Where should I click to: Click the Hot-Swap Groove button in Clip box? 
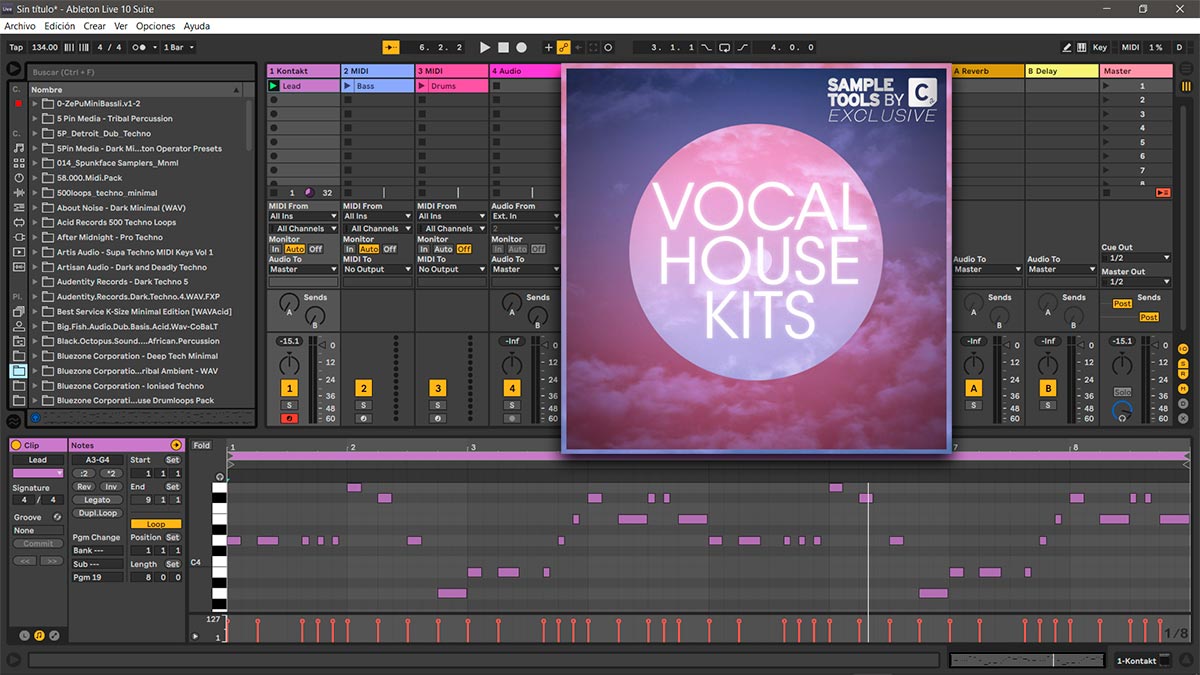coord(57,517)
